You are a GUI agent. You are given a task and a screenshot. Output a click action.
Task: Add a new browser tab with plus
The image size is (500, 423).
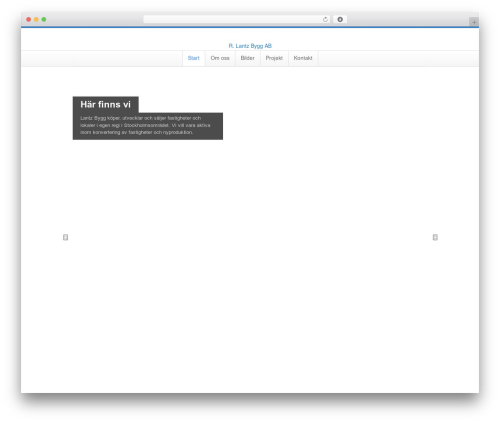(474, 22)
